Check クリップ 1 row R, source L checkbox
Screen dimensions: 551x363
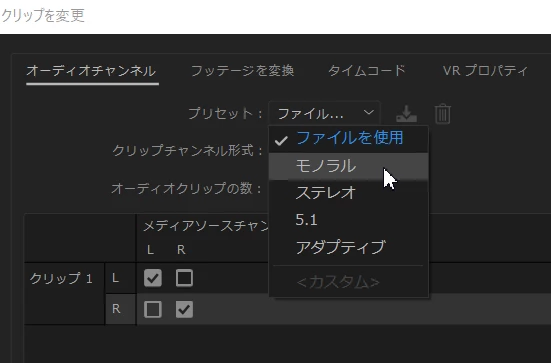click(153, 309)
